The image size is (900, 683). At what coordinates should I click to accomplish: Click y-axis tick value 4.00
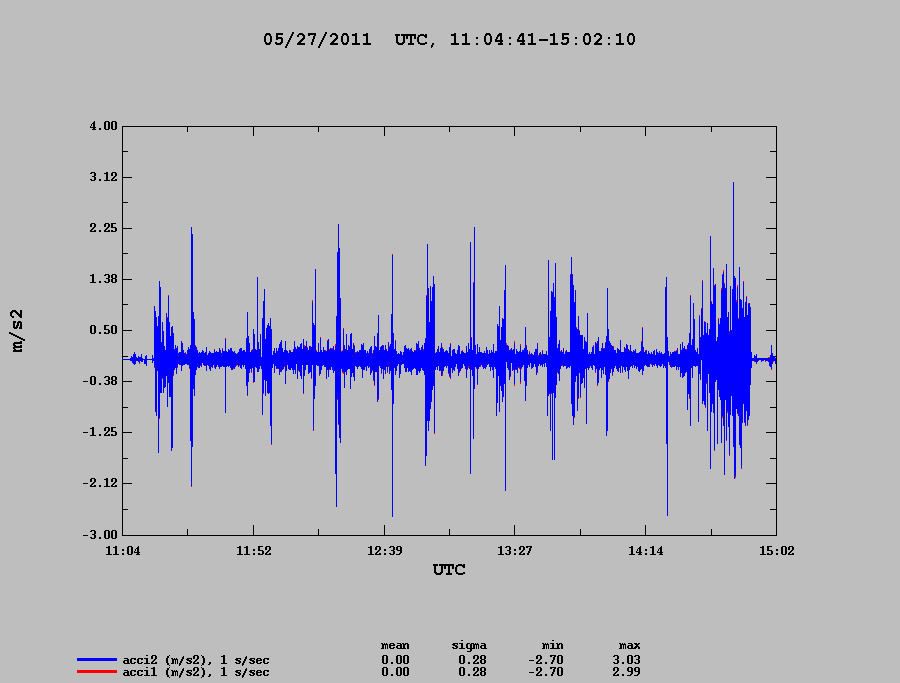103,126
